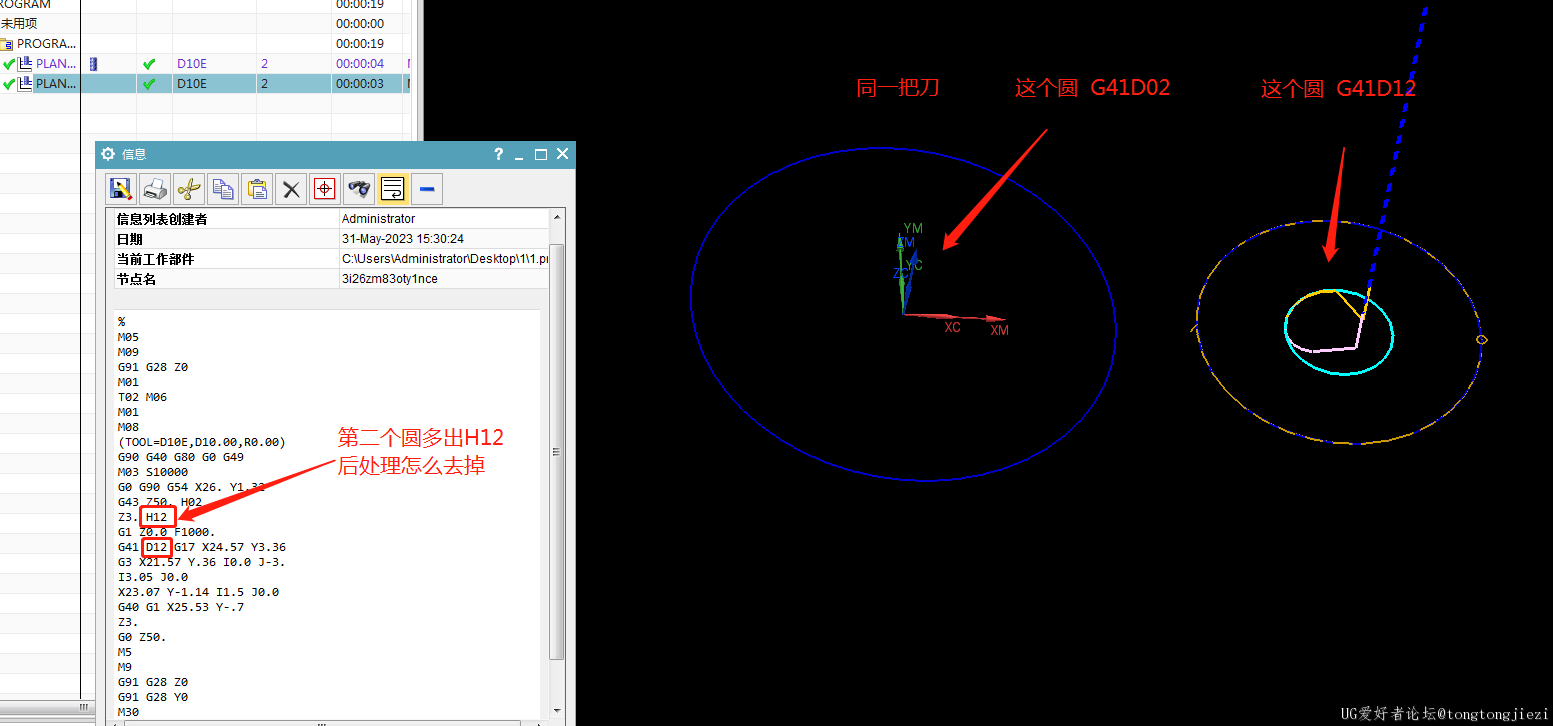Click the info table scrollbar up arrow

click(x=557, y=216)
